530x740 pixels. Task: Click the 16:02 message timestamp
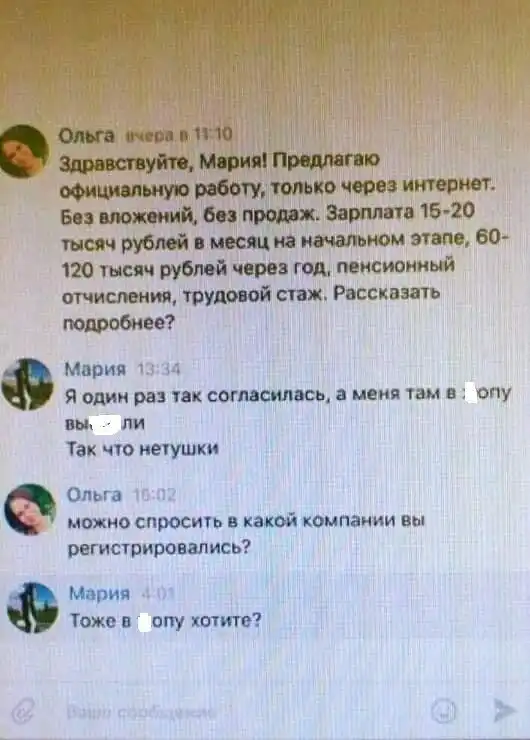pos(155,495)
